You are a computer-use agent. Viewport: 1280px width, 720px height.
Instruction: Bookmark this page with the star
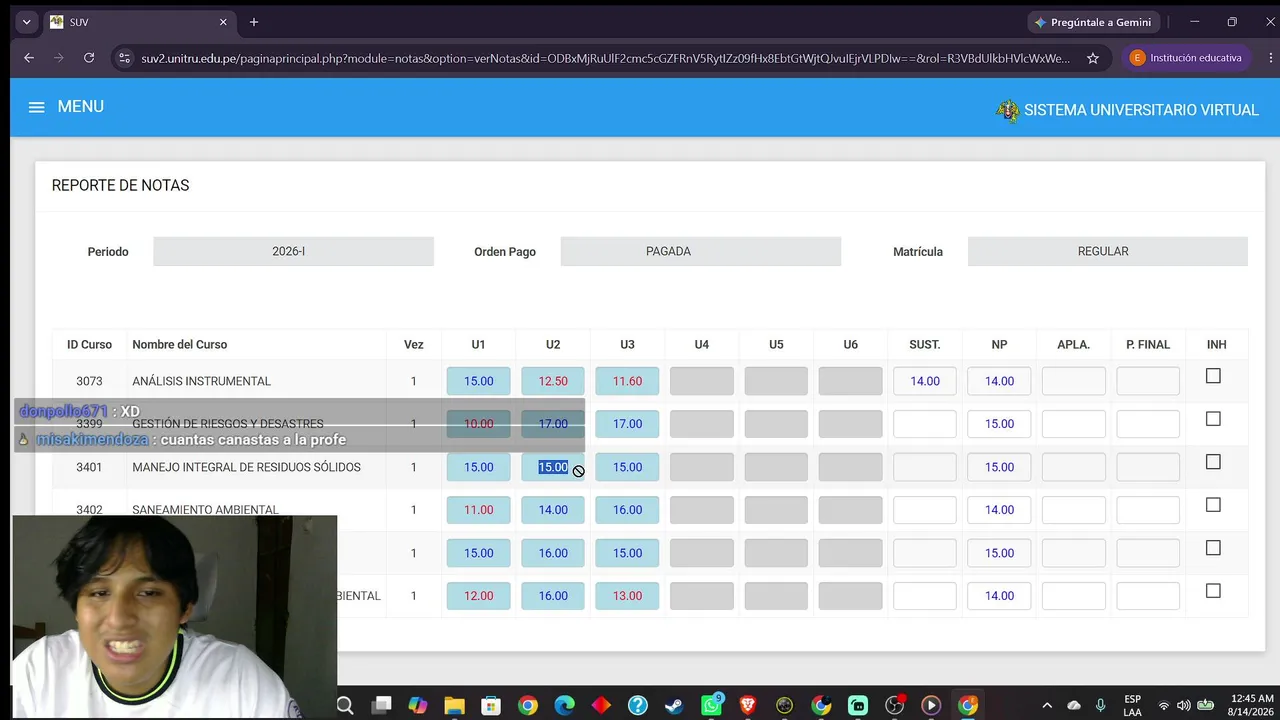[1093, 58]
